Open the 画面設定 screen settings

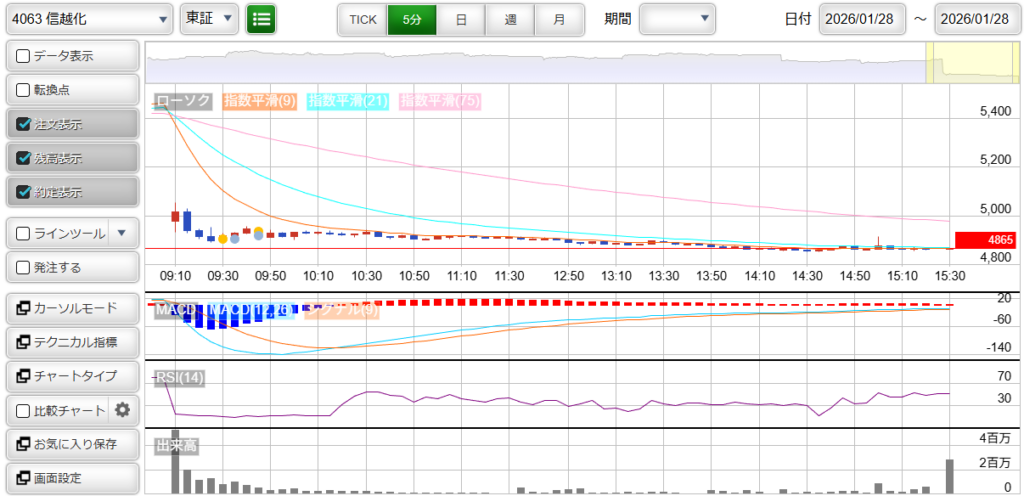click(70, 477)
